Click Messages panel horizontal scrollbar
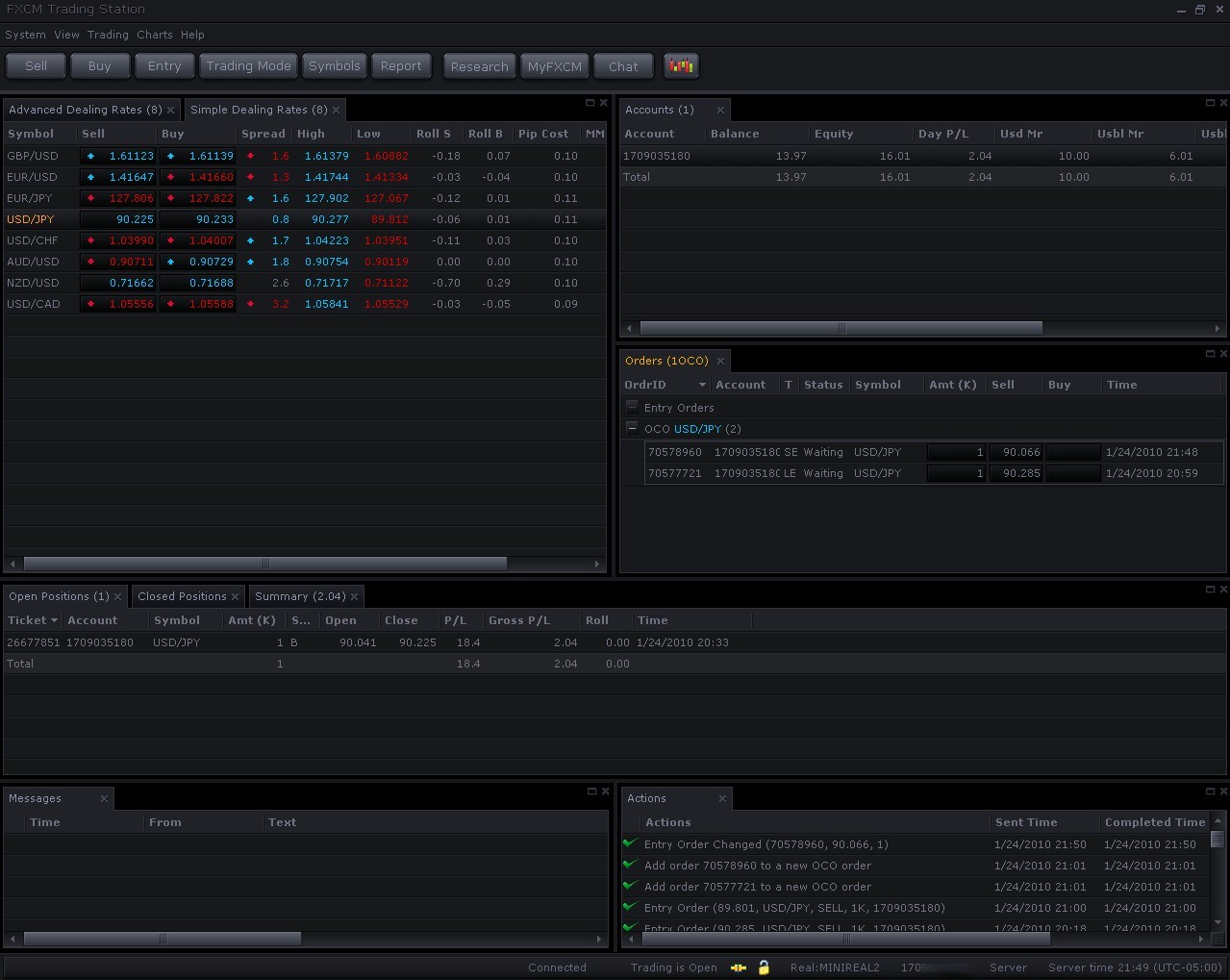Image resolution: width=1230 pixels, height=980 pixels. click(x=162, y=939)
